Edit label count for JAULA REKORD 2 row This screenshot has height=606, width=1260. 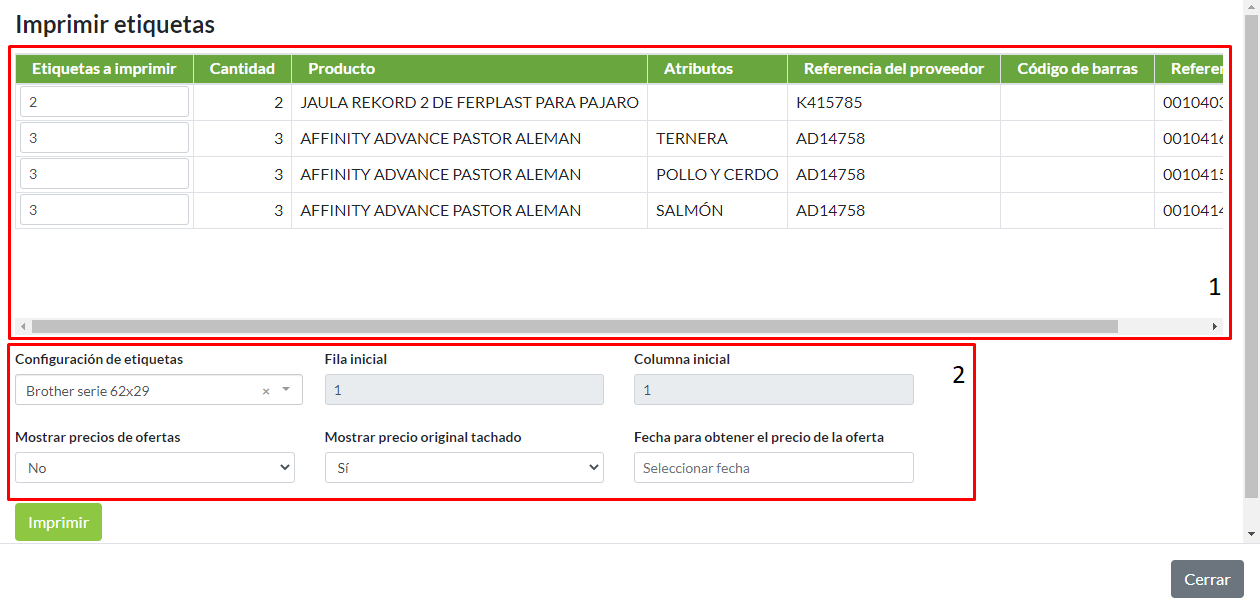(x=104, y=102)
